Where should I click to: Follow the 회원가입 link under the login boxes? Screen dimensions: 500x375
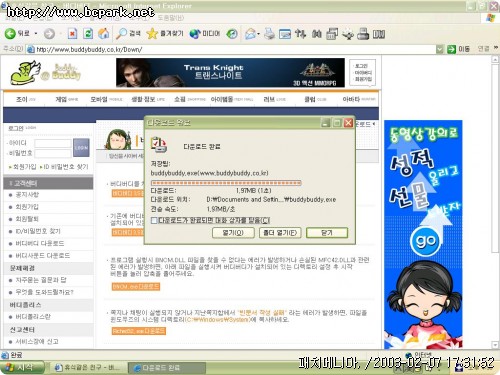(25, 167)
